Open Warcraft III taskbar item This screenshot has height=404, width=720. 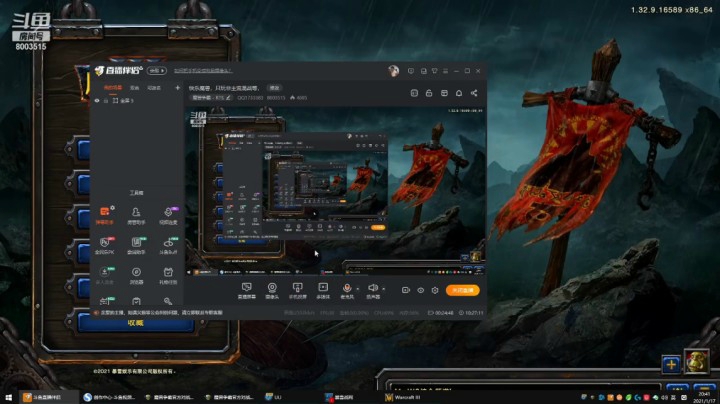click(403, 398)
